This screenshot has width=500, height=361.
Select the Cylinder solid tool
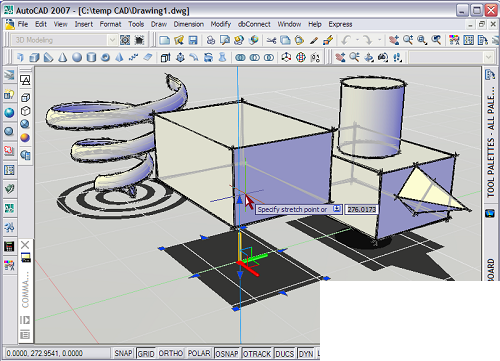91,57
